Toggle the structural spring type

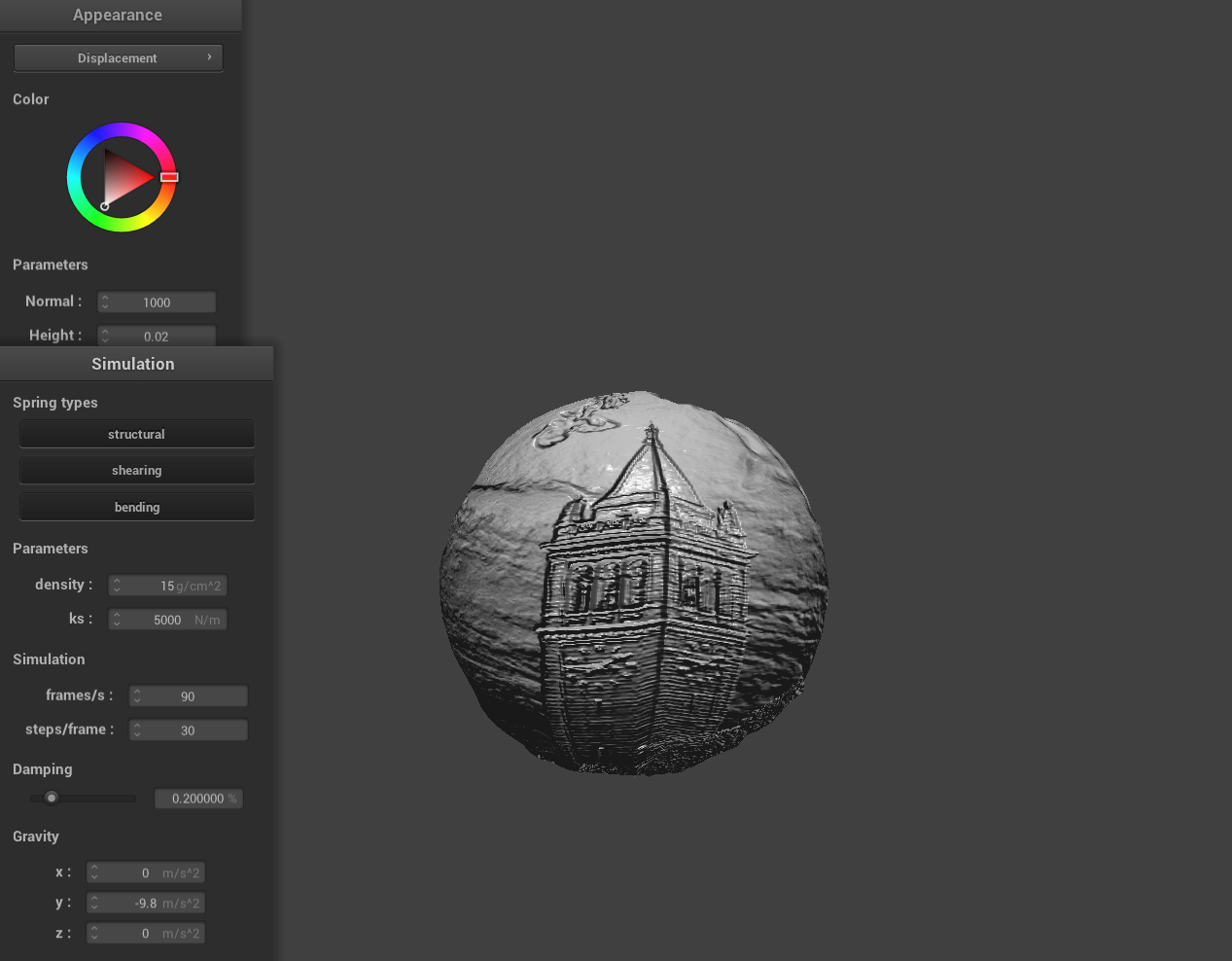[136, 434]
